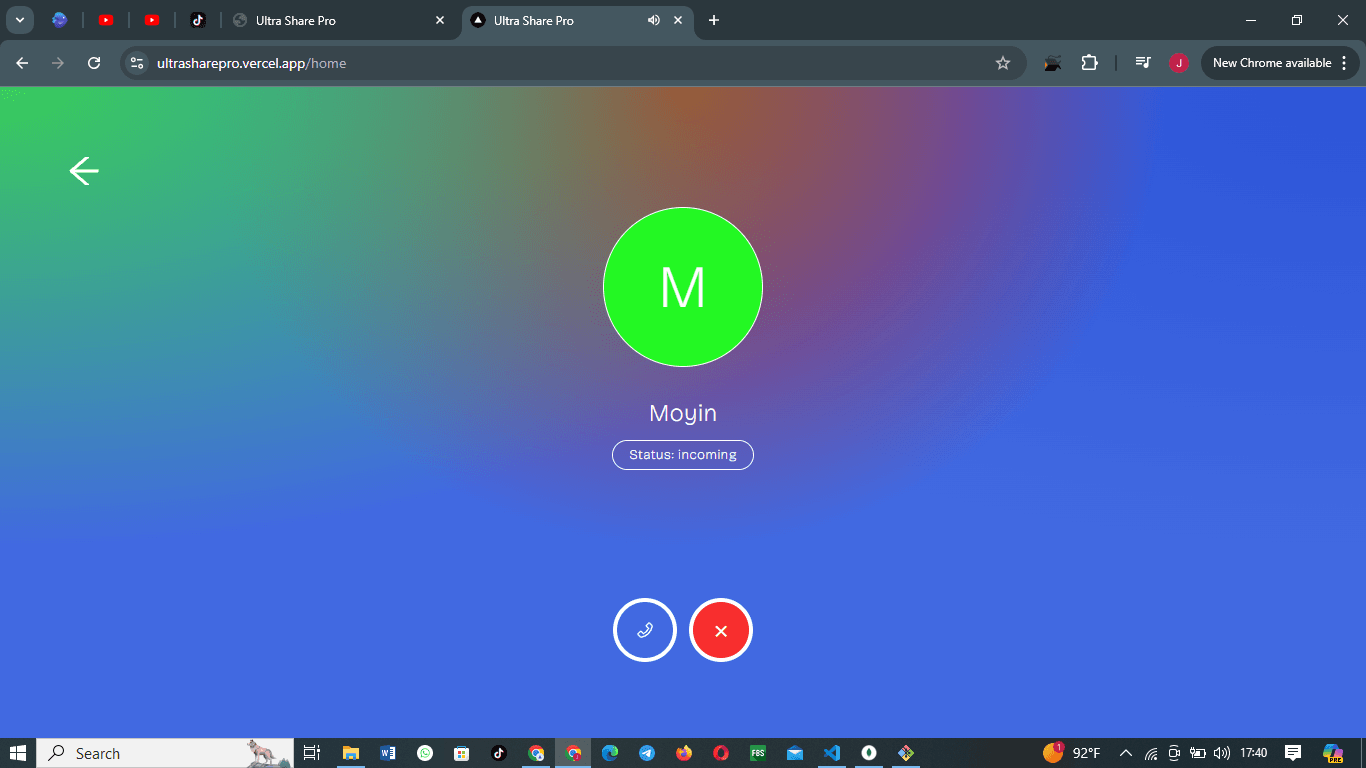This screenshot has width=1366, height=768.
Task: Open the 92°F weather widget
Action: pos(1072,753)
